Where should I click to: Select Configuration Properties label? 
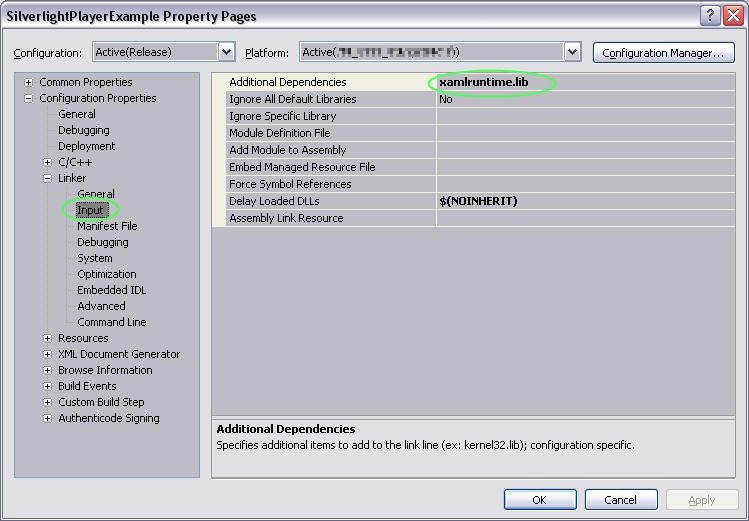point(97,98)
